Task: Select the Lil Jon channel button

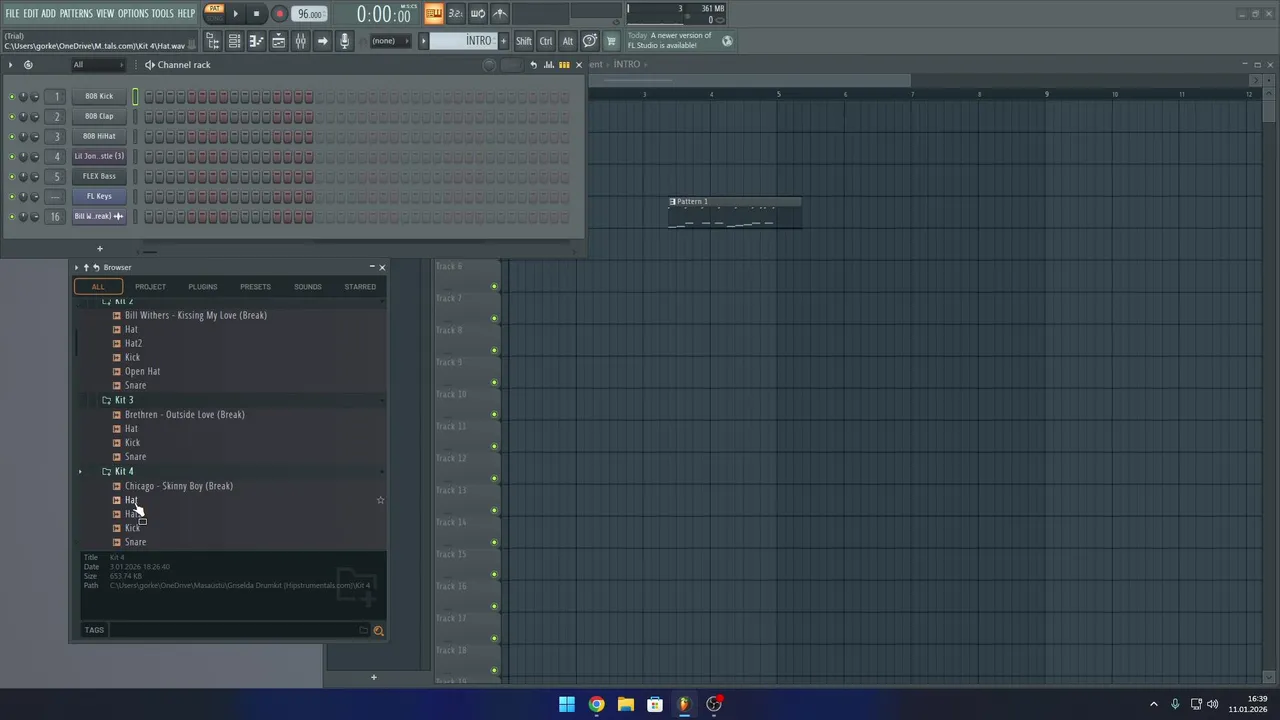Action: tap(99, 156)
